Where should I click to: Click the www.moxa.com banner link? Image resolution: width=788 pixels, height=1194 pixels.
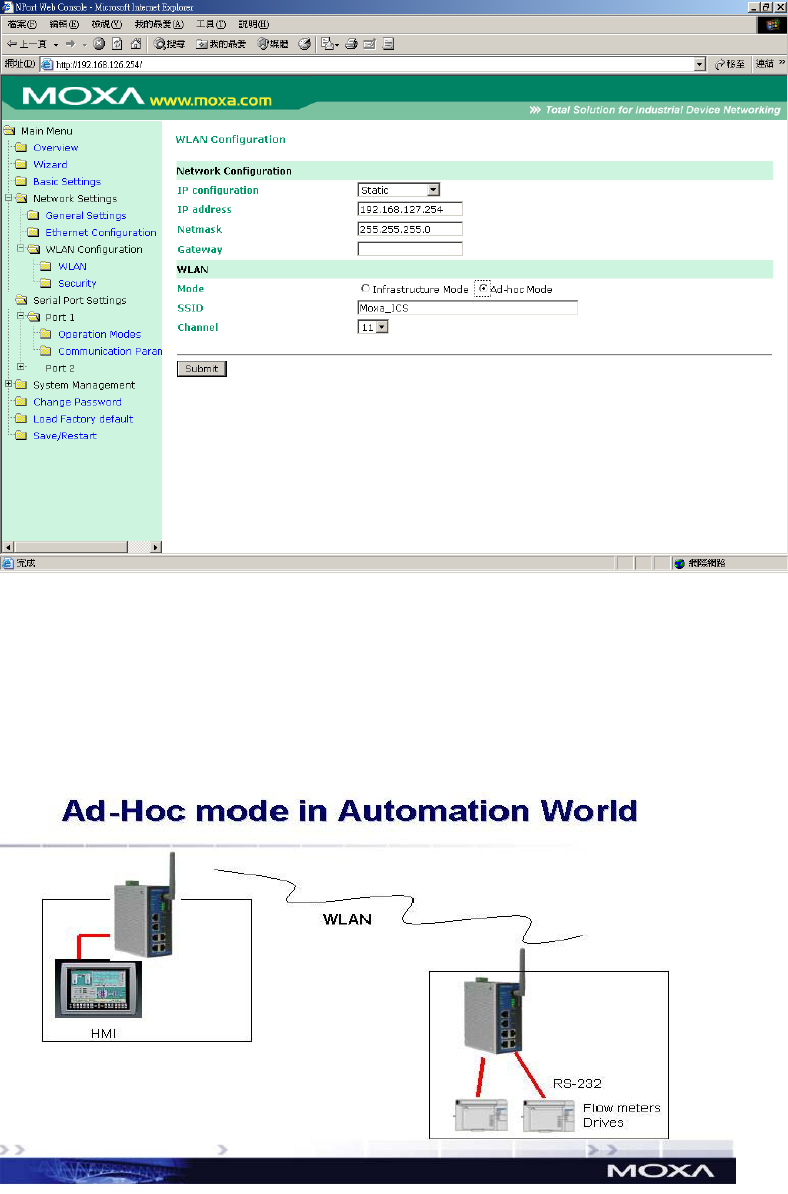211,101
